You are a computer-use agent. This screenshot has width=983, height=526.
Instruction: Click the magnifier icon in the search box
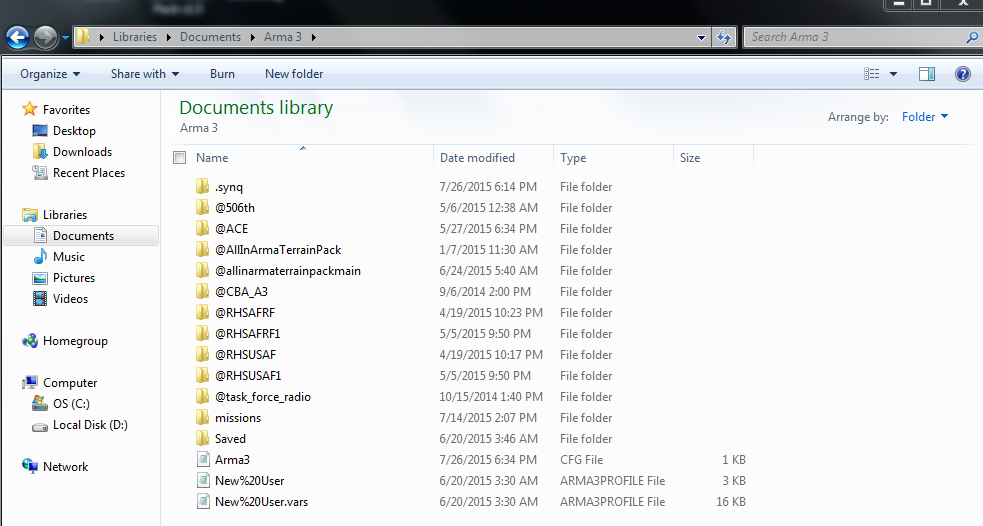[972, 38]
